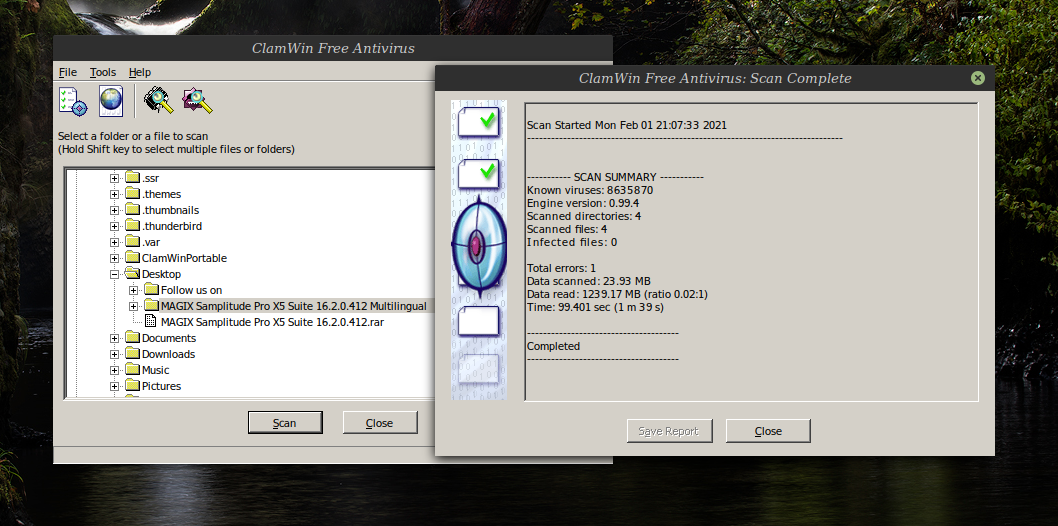This screenshot has height=526, width=1058.
Task: Expand the MAGIX Samplitude Multilingual folder node
Action: point(134,306)
